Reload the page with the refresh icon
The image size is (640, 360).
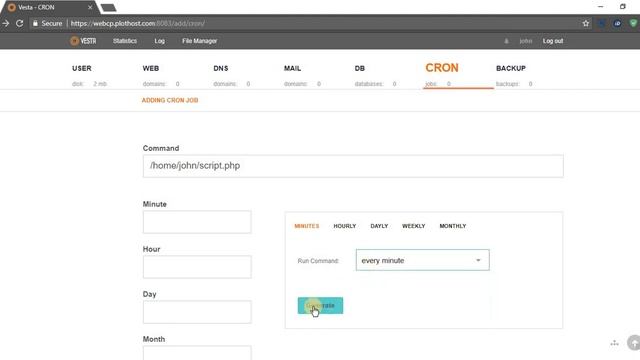click(x=20, y=23)
